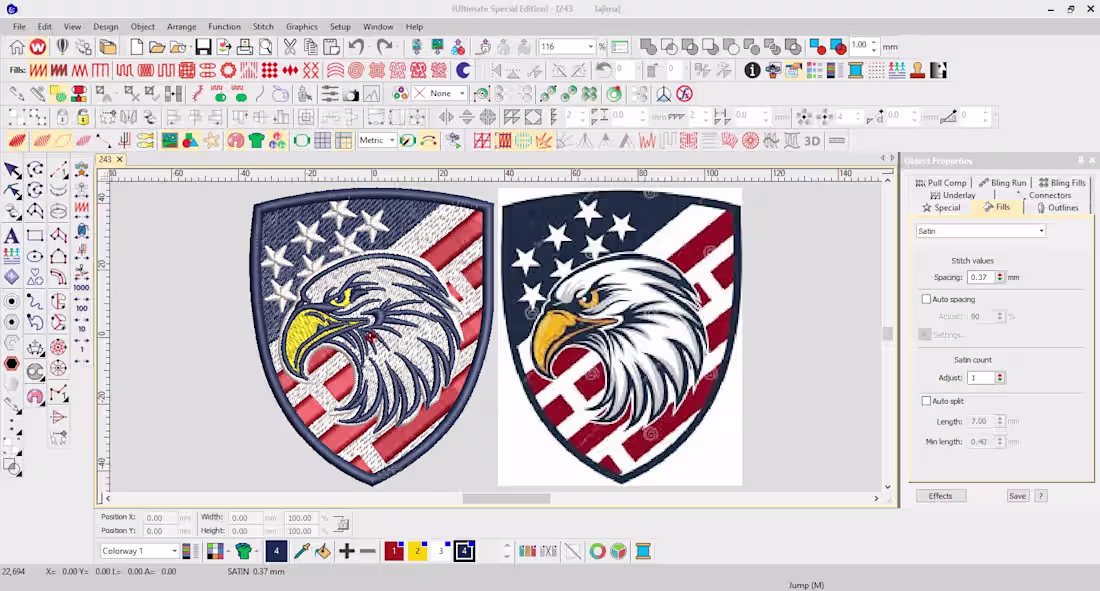Switch to the Bling Fills tab
Screen dimensions: 1100x591
tap(1062, 182)
